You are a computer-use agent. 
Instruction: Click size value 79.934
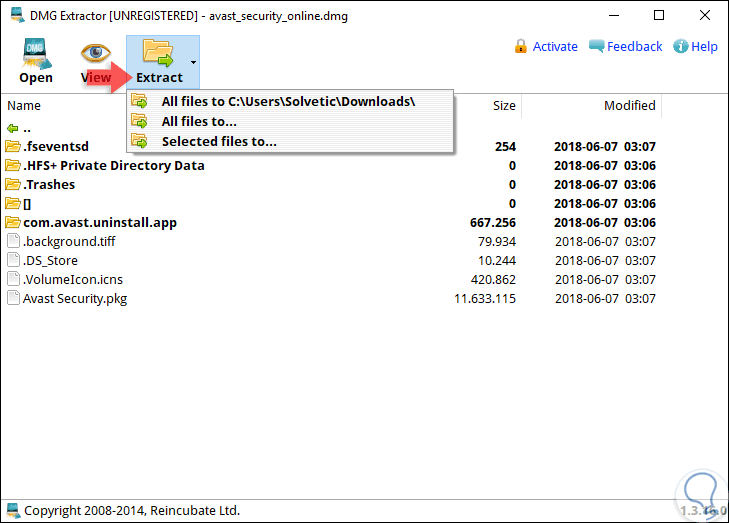[497, 242]
